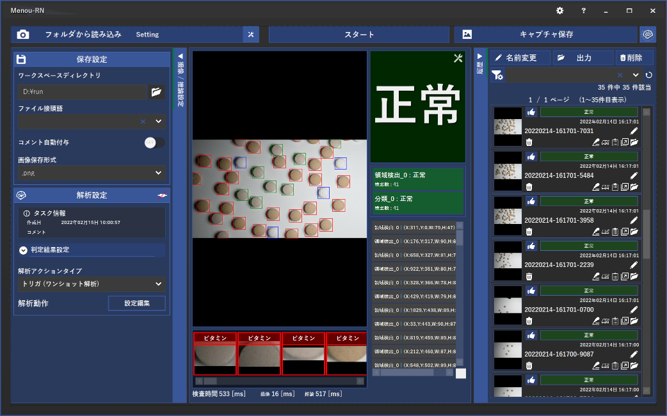
Task: Rename entry 20220214-161701-7031 with the pencil icon
Action: (634, 131)
